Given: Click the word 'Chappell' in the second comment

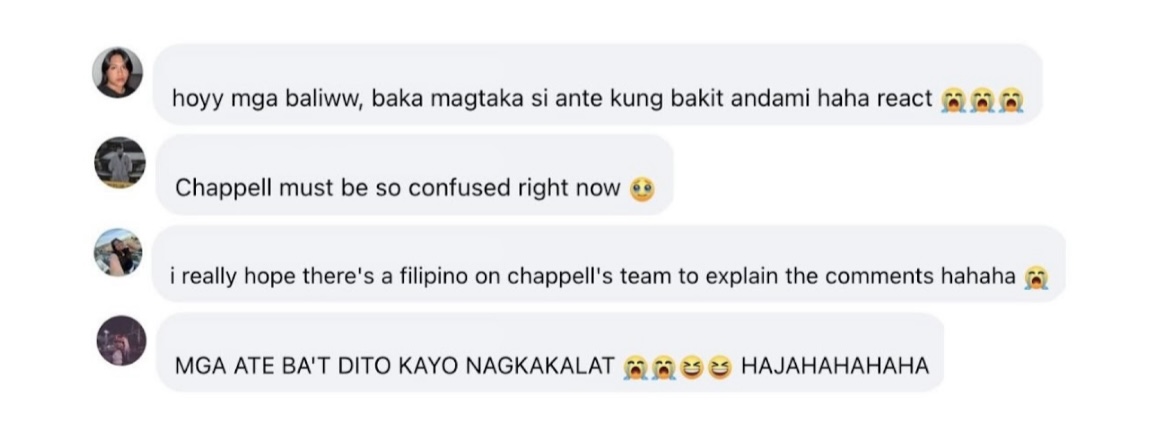Looking at the screenshot, I should [x=224, y=189].
